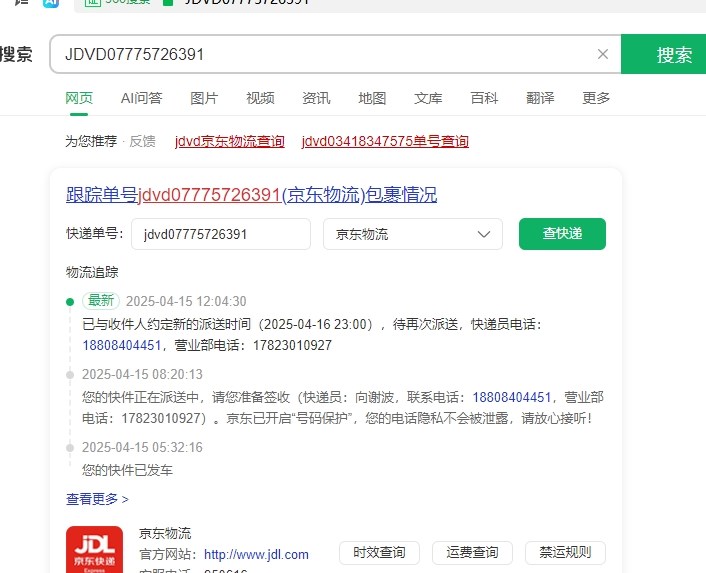This screenshot has width=706, height=573.
Task: Open the 翻译 tab
Action: [540, 98]
